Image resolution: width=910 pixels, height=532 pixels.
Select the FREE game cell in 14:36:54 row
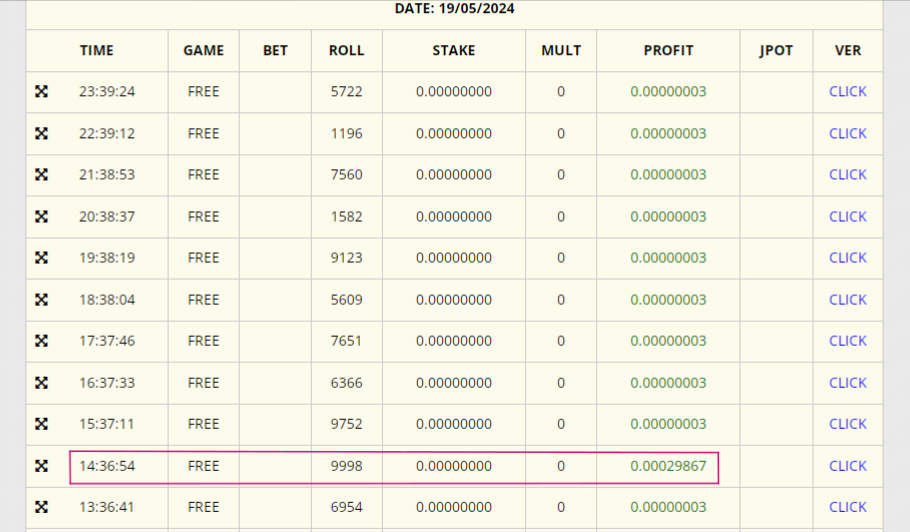click(x=204, y=466)
